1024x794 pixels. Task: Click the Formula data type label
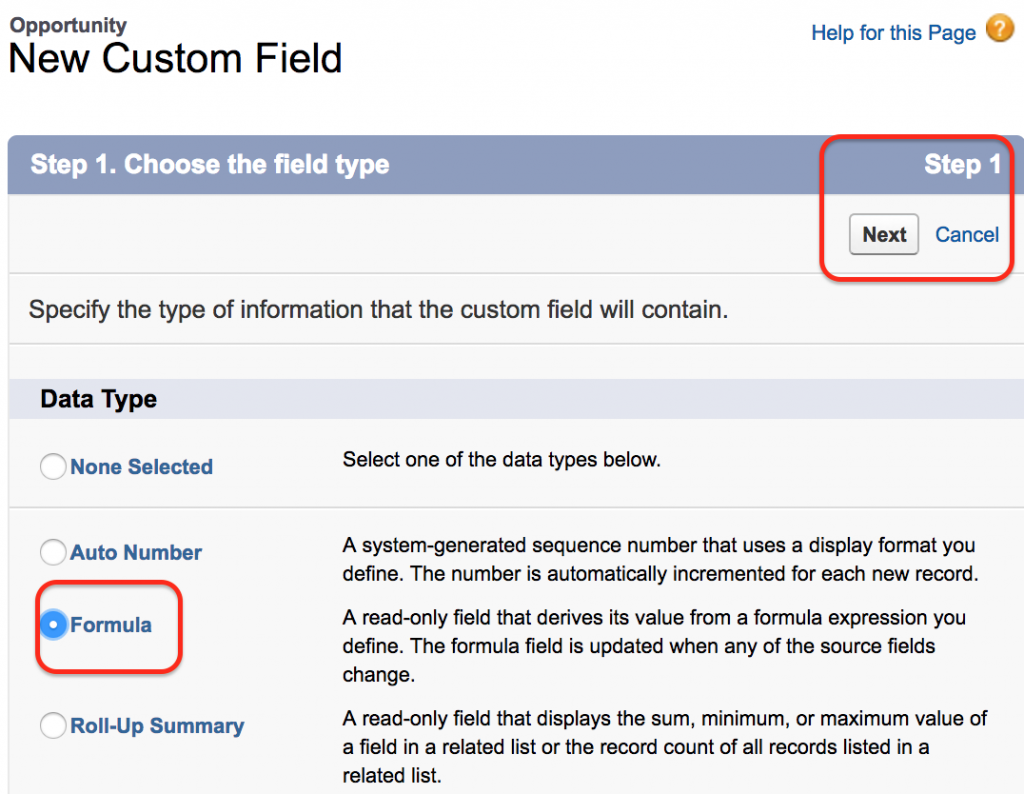point(111,625)
